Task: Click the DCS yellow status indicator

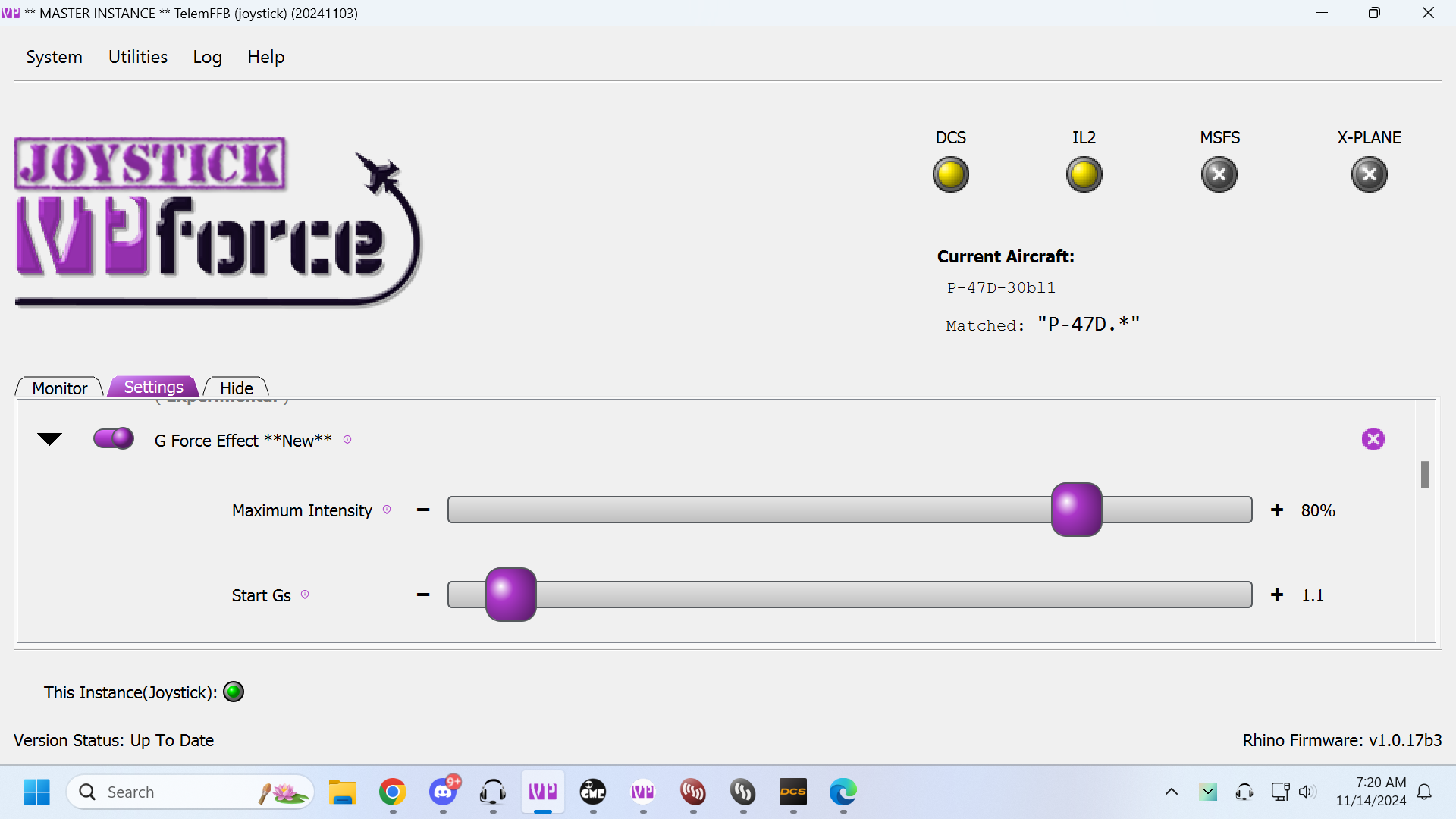Action: point(950,174)
